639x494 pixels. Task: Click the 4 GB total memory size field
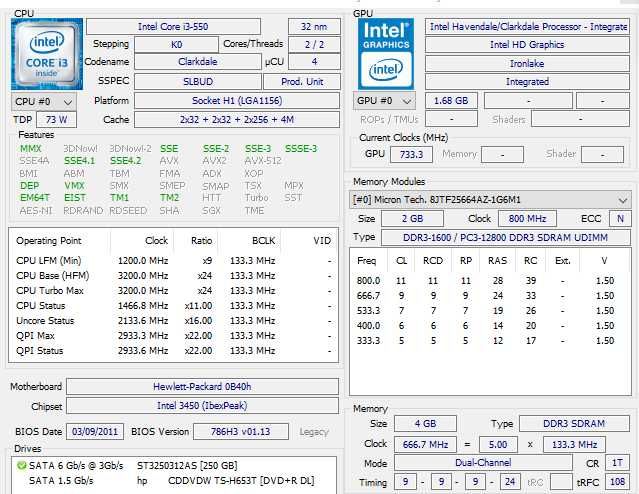pyautogui.click(x=425, y=424)
